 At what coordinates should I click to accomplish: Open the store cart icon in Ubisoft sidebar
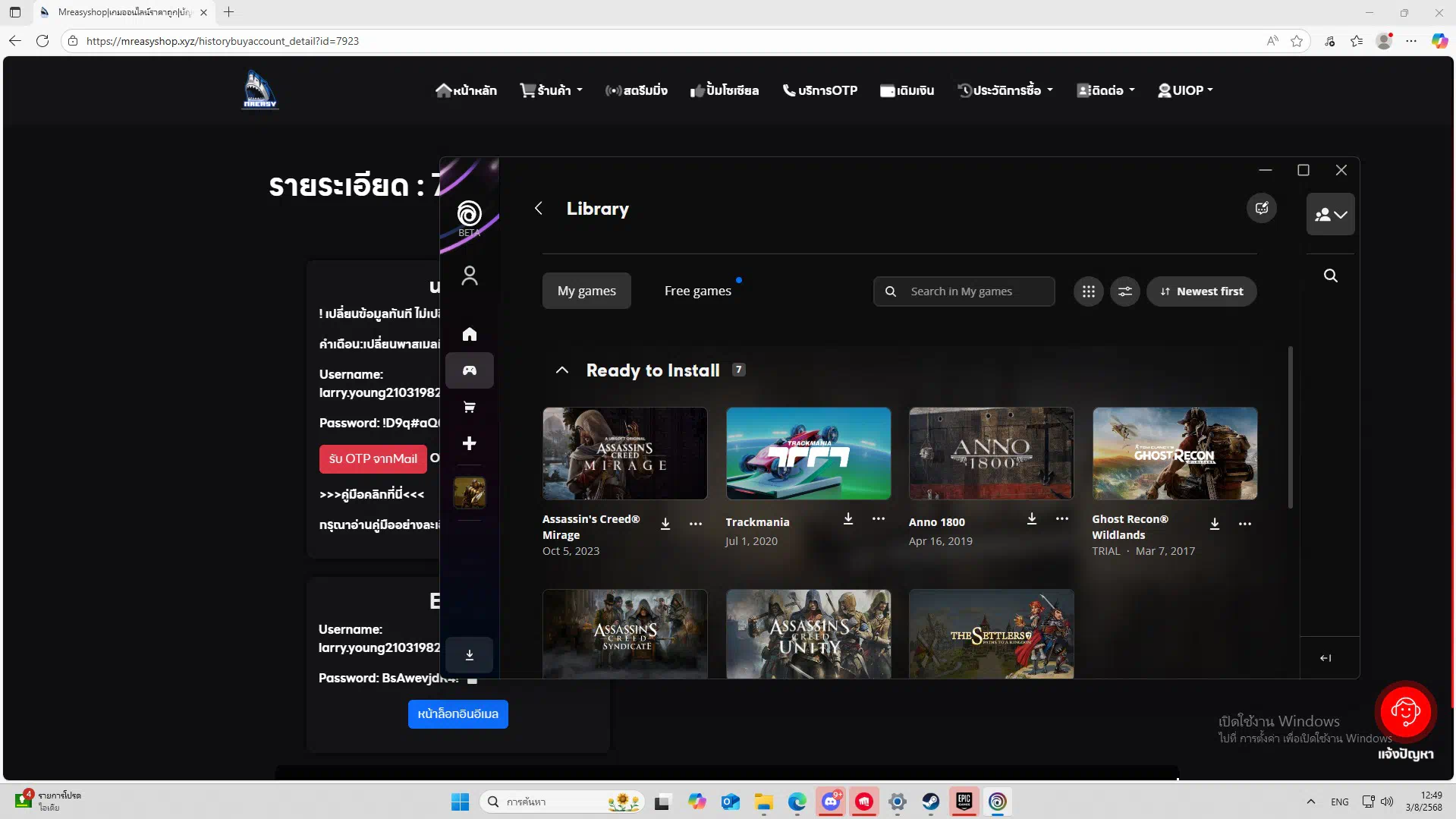pyautogui.click(x=470, y=408)
